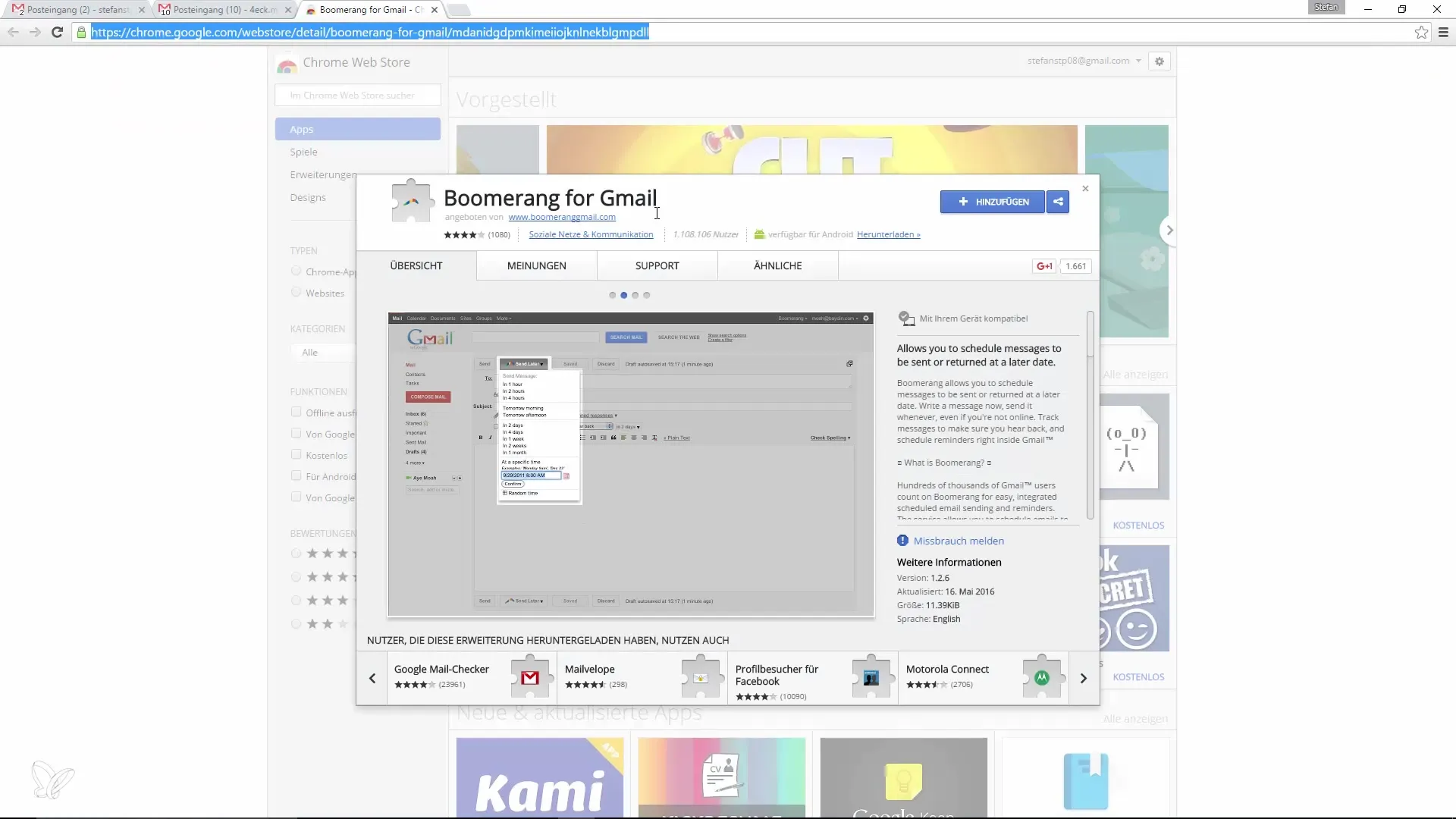
Task: Open the Meinungen tab
Action: click(537, 265)
